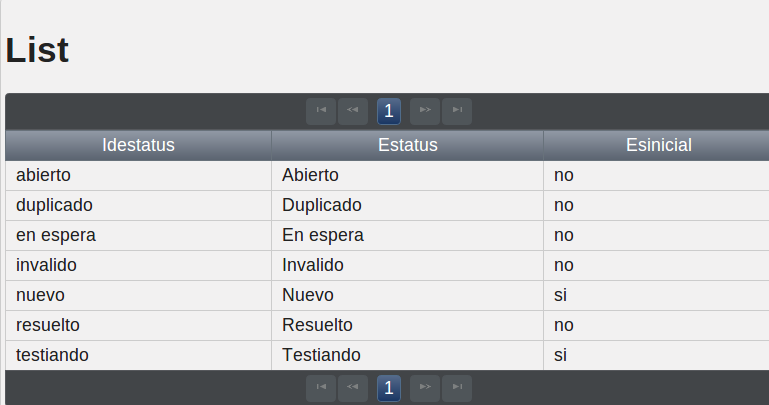Select page 1 in bottom paginator
The image size is (769, 405).
pyautogui.click(x=389, y=388)
